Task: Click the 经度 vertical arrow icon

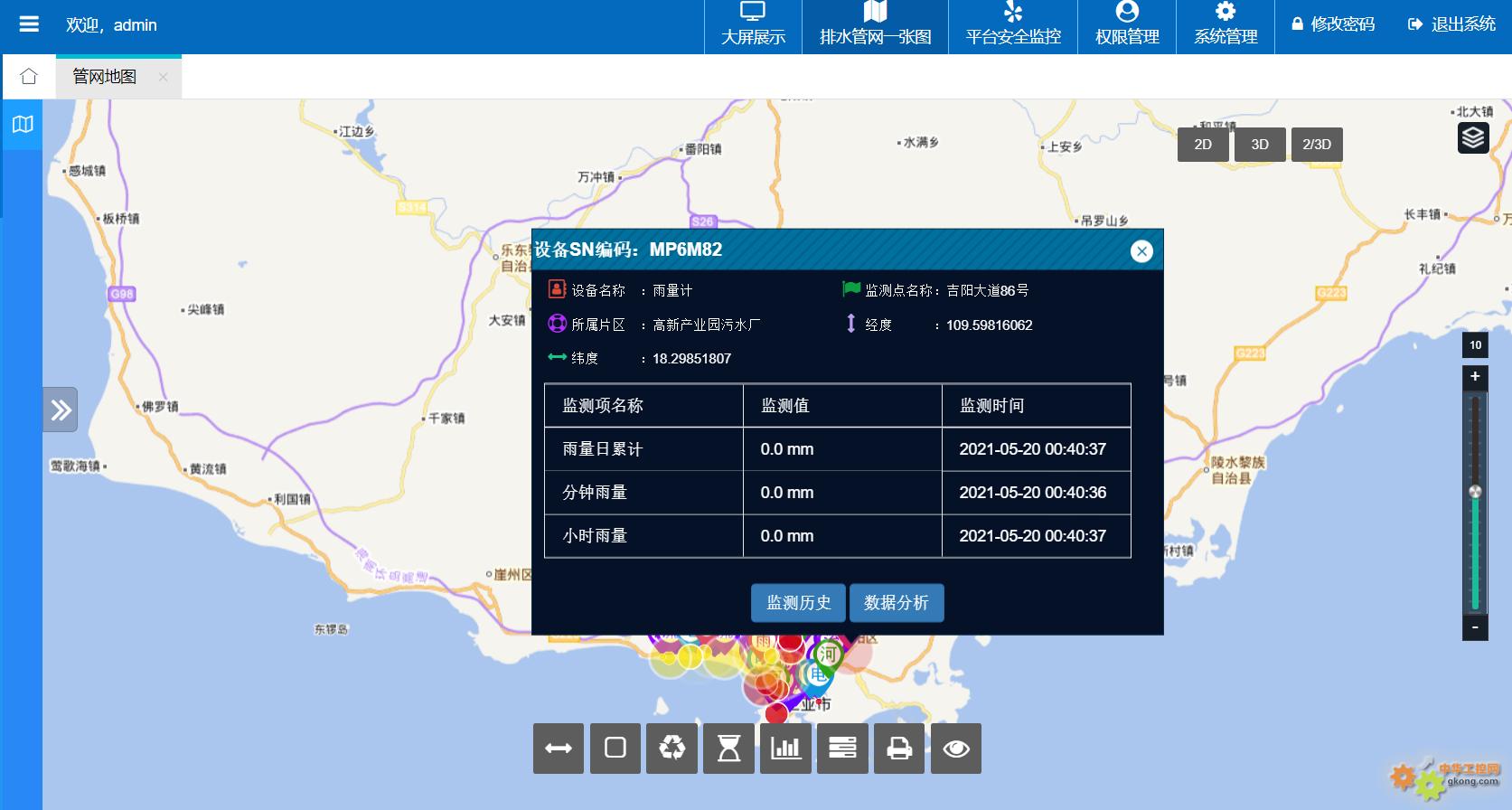Action: tap(850, 324)
